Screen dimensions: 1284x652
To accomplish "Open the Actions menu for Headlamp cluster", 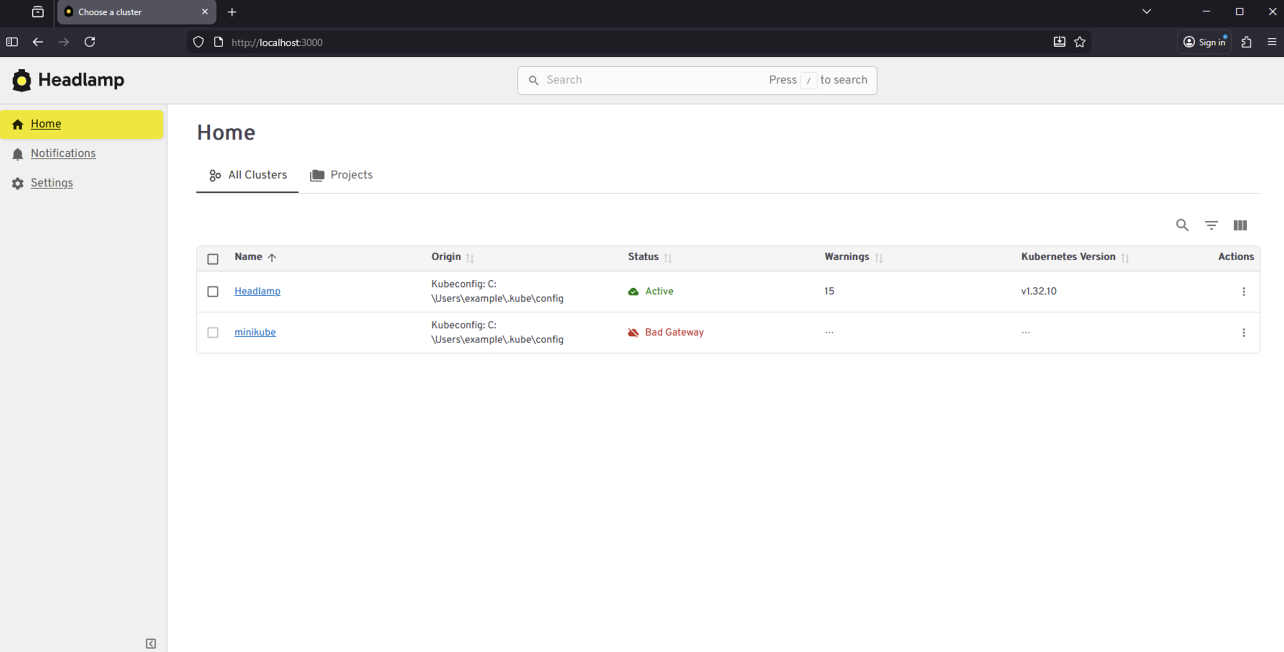I will coord(1243,291).
